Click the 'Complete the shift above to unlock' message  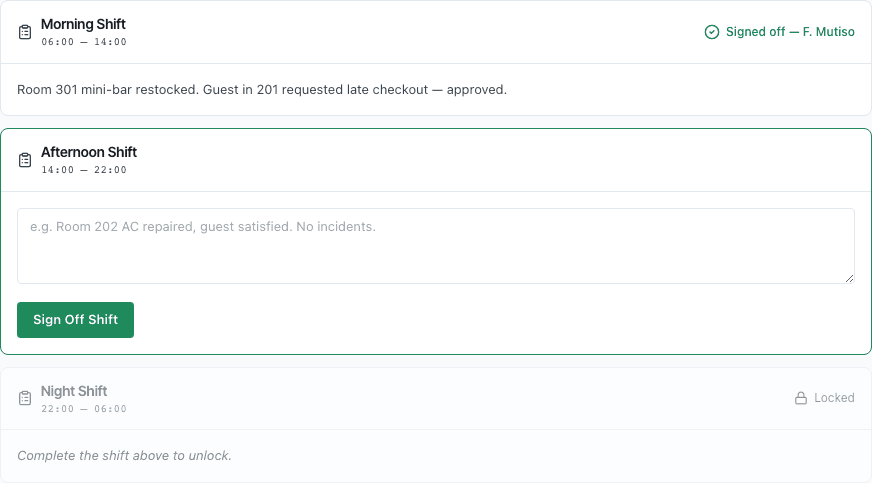(124, 456)
